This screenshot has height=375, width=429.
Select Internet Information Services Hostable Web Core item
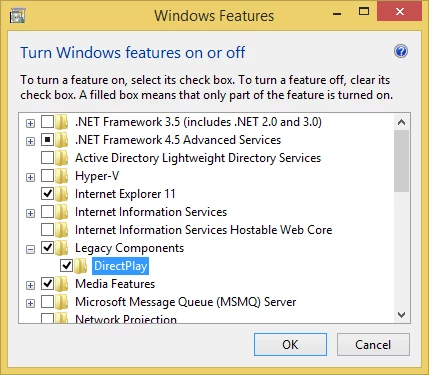pyautogui.click(x=203, y=230)
